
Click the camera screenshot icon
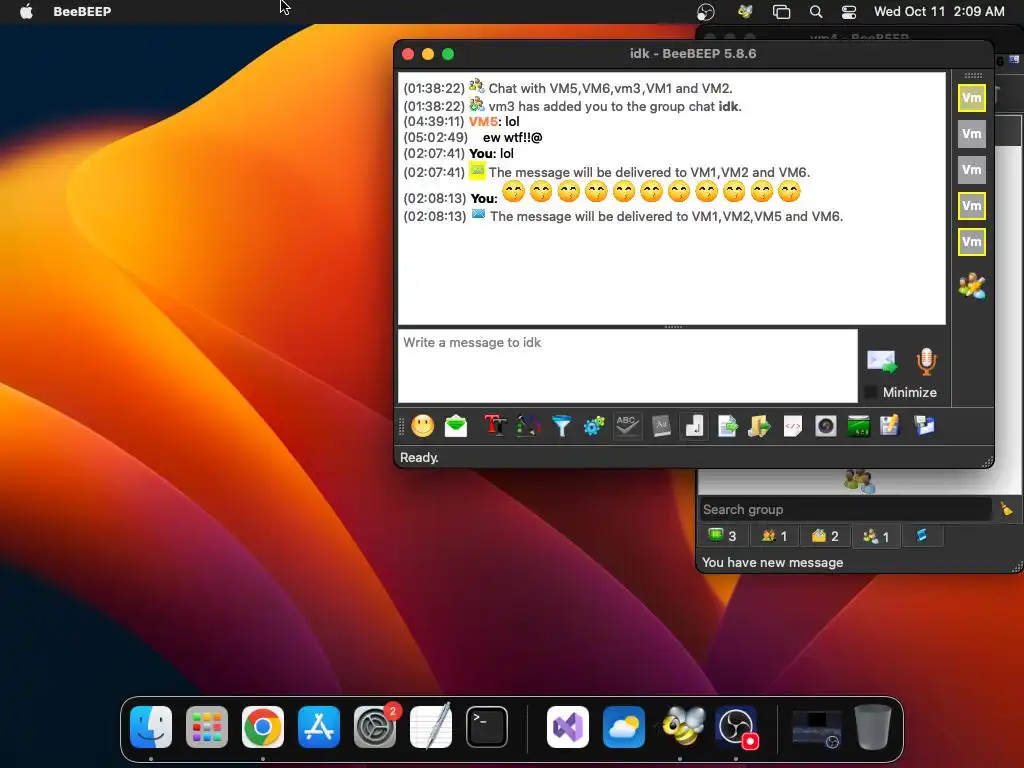pos(825,426)
